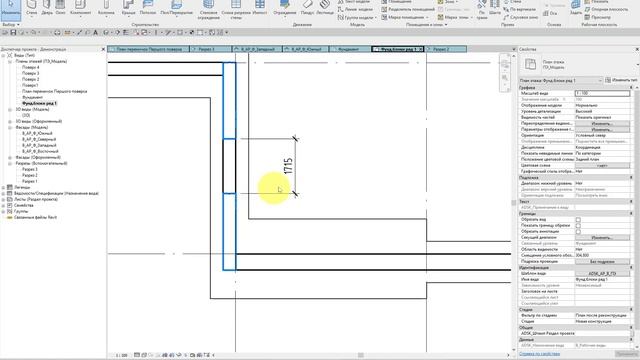Viewport: 640px width, 360px height.
Task: Expand the Листы (Sheets) tree node
Action: pyautogui.click(x=3, y=199)
